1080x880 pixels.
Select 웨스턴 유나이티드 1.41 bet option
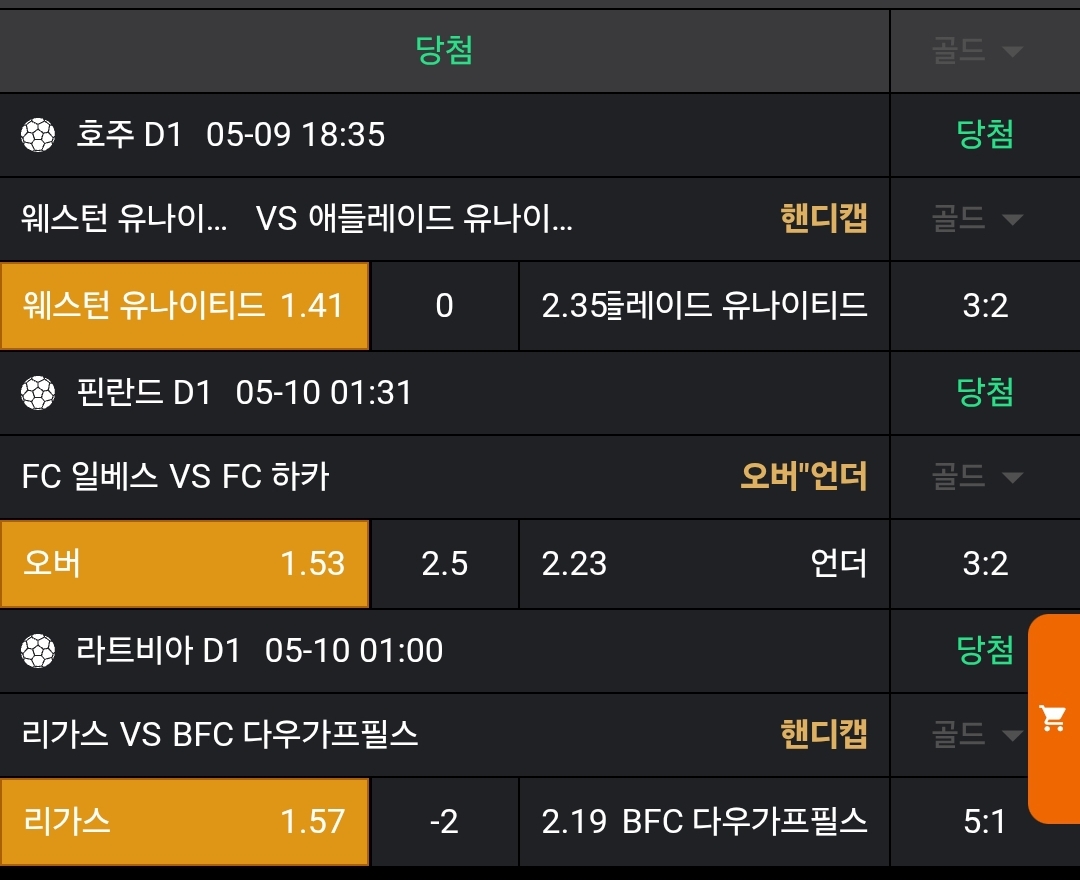[x=184, y=306]
